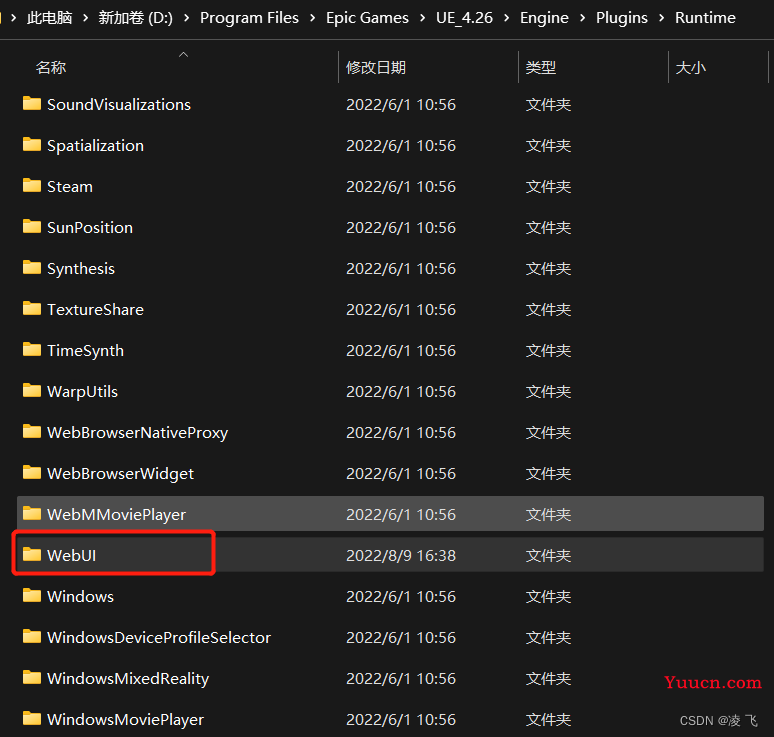Screen dimensions: 774x737
Task: Go to Plugins in the breadcrumb
Action: [621, 18]
